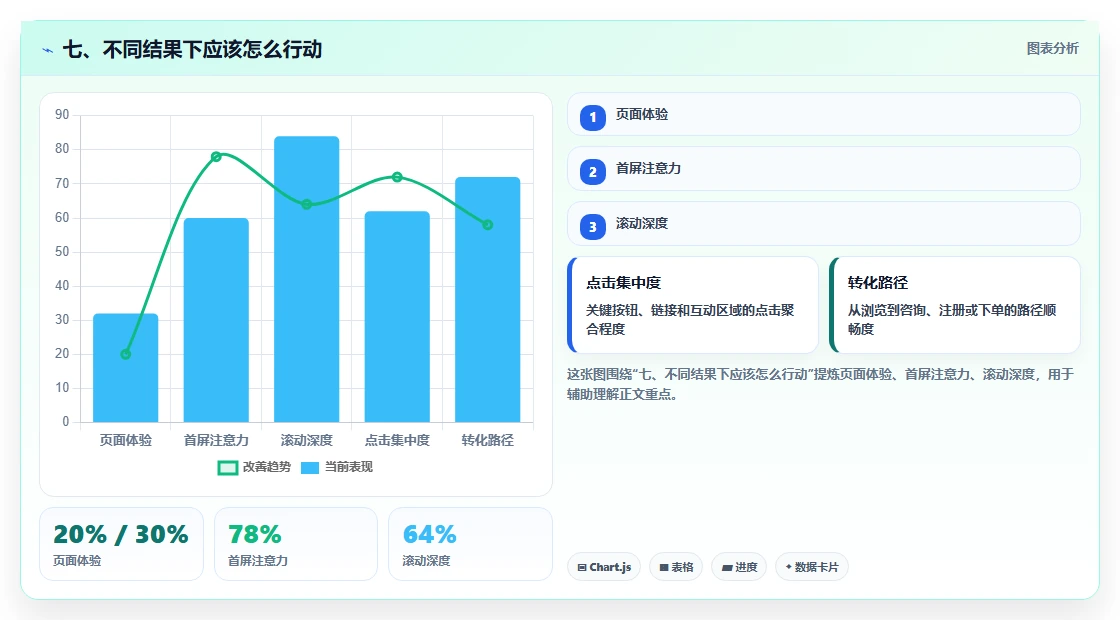Click the 页面体验 x-axis label
1120x620 pixels.
[126, 441]
